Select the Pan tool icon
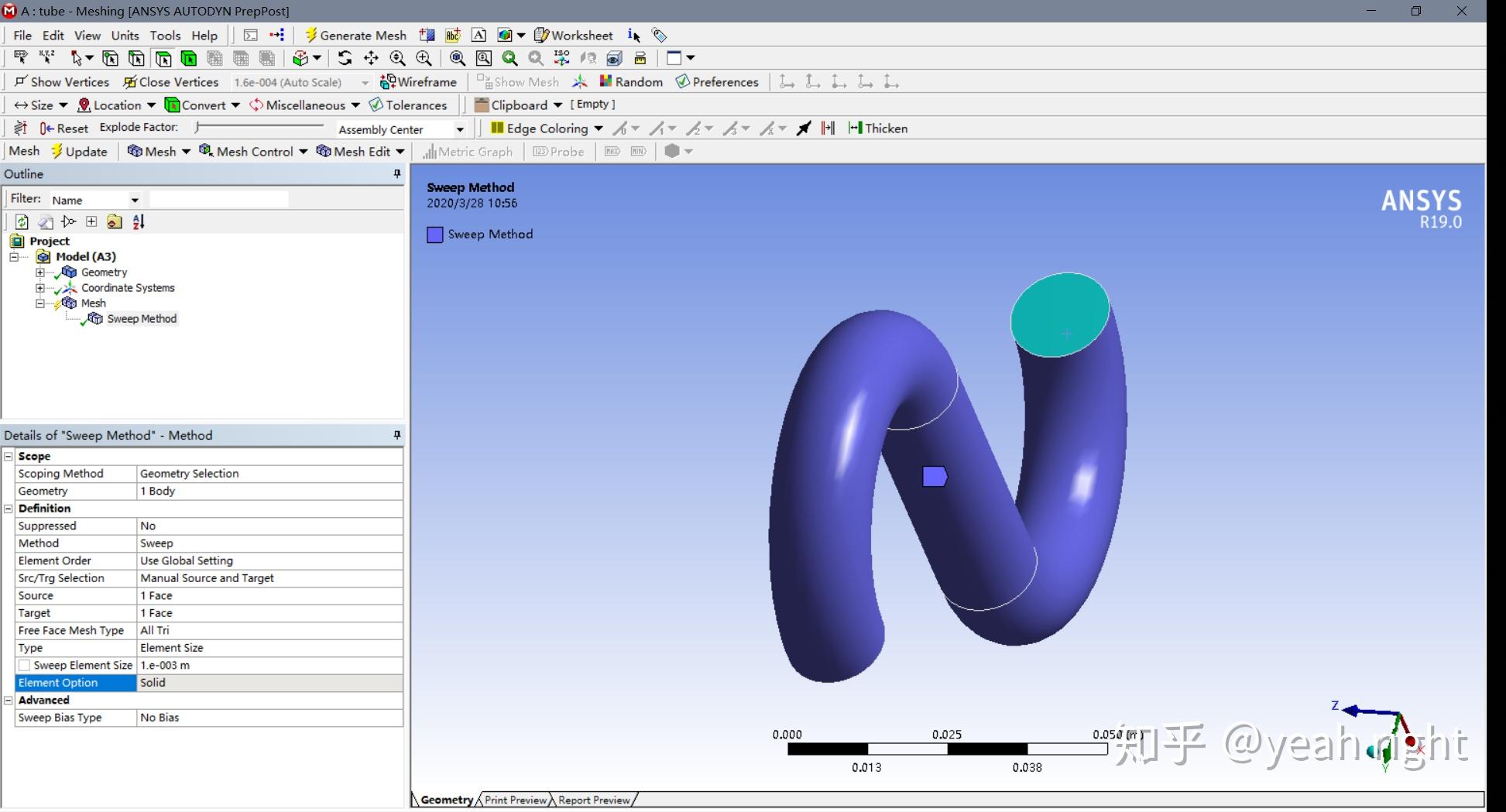This screenshot has height=812, width=1506. click(x=371, y=58)
